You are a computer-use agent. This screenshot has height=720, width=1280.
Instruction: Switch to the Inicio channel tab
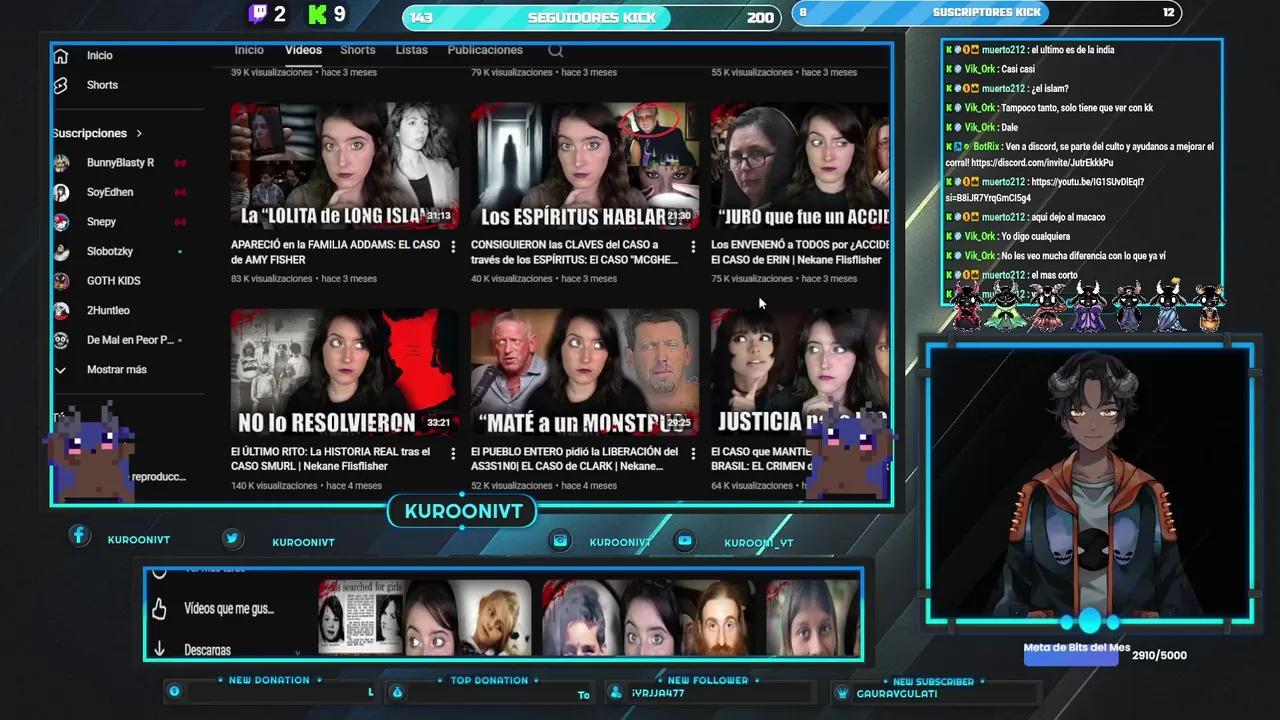pos(249,50)
